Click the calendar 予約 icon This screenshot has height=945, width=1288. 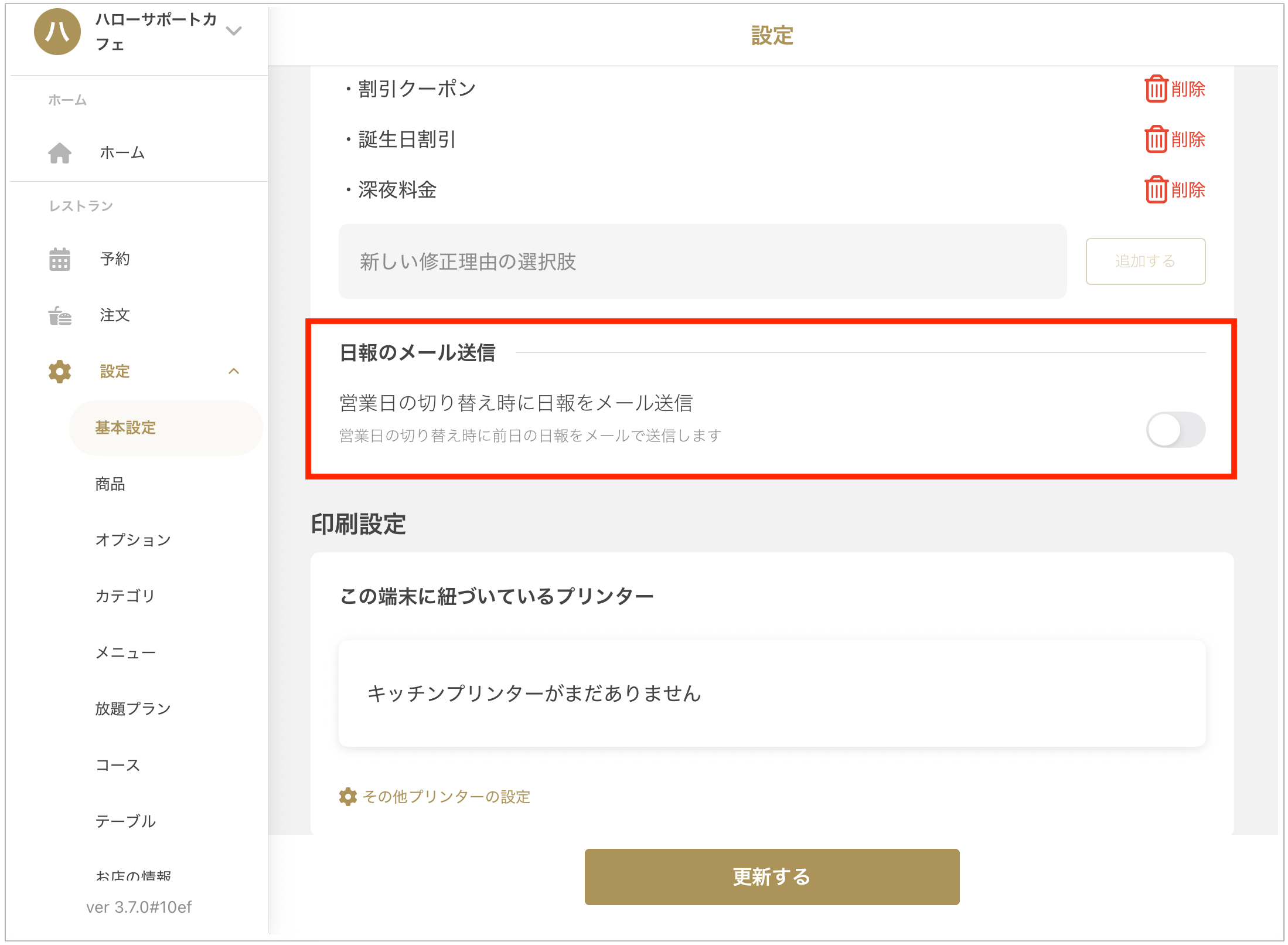pos(60,259)
